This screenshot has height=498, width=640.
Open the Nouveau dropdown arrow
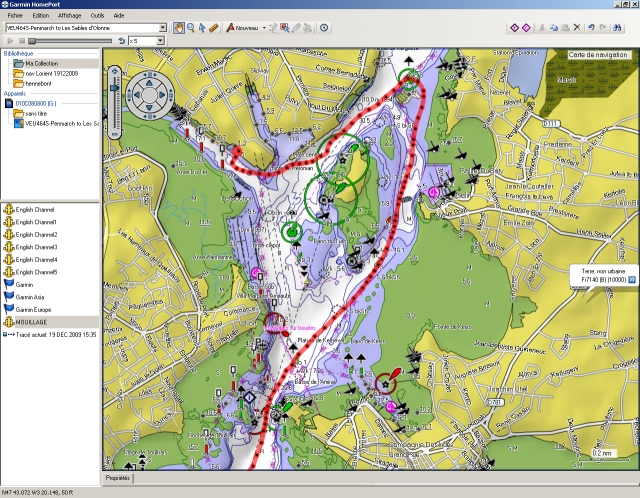pos(264,28)
